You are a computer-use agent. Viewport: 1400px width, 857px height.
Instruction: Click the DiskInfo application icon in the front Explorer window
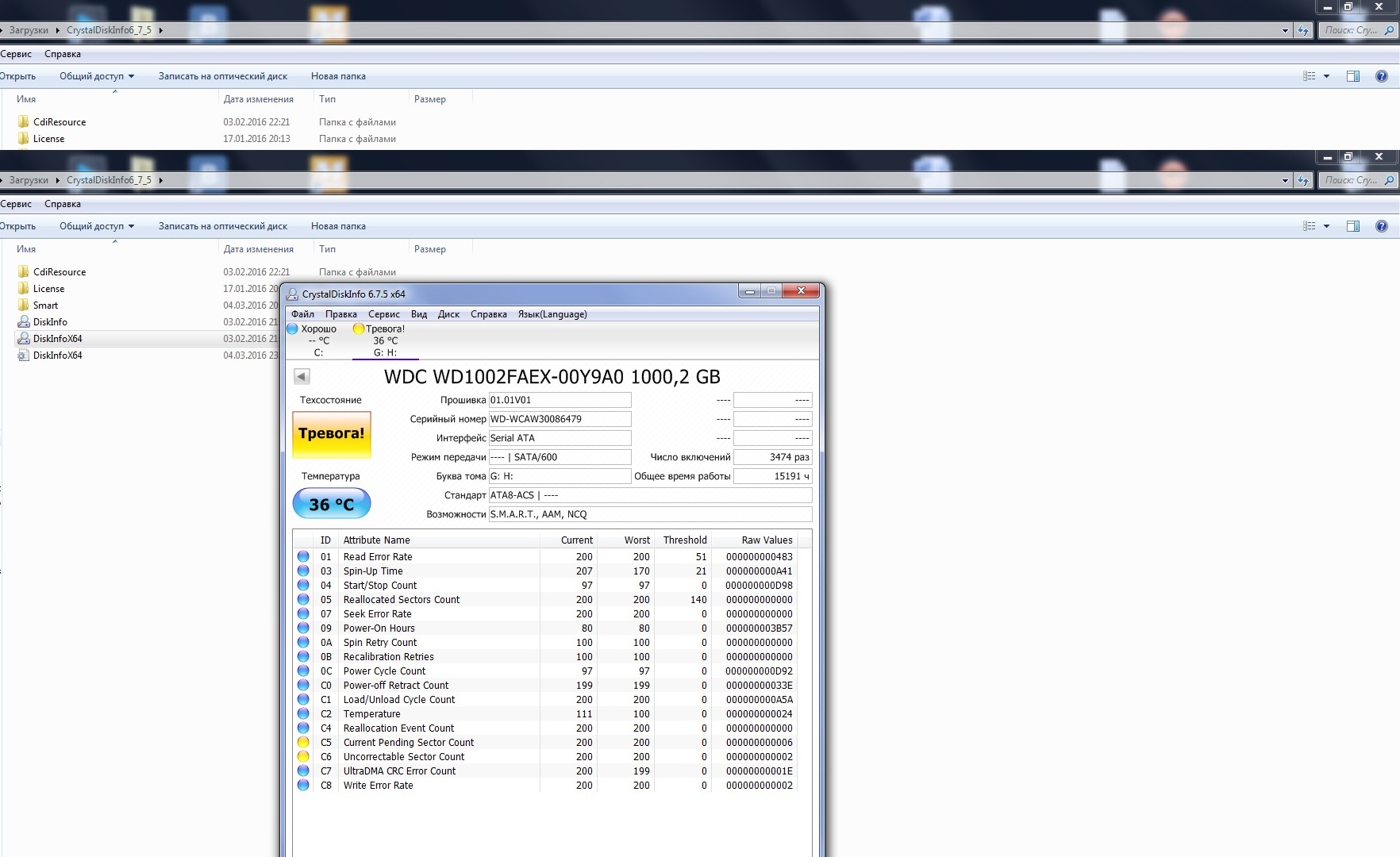pyautogui.click(x=24, y=321)
